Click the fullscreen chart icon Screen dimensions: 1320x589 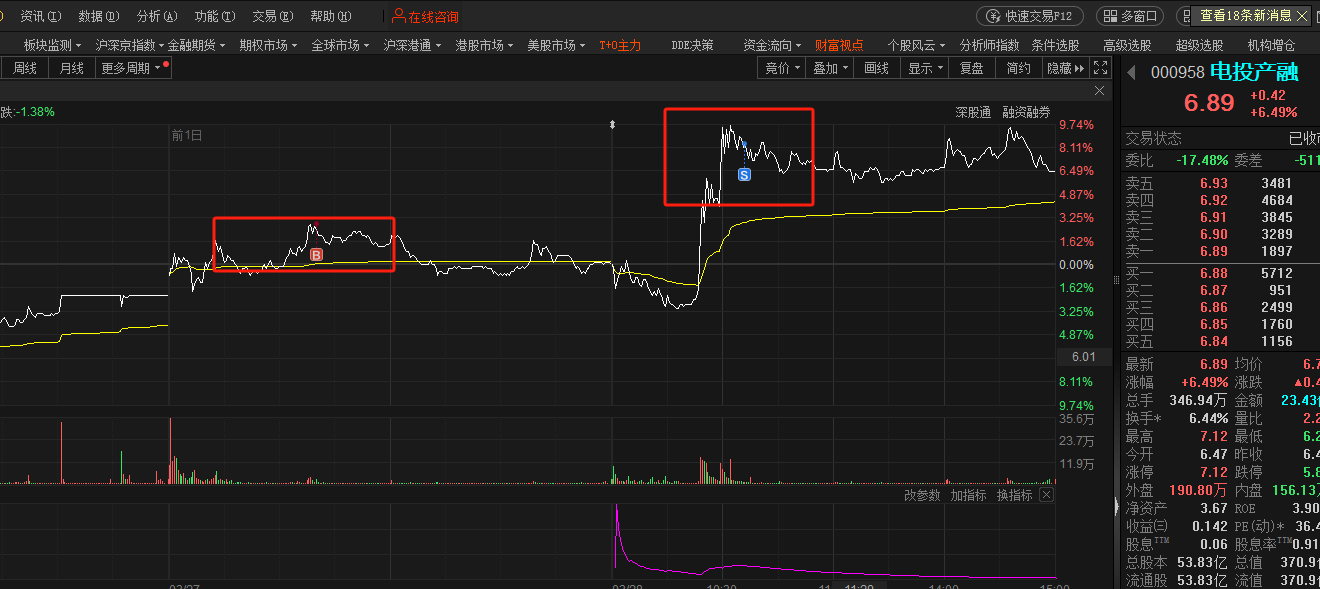tap(1100, 68)
